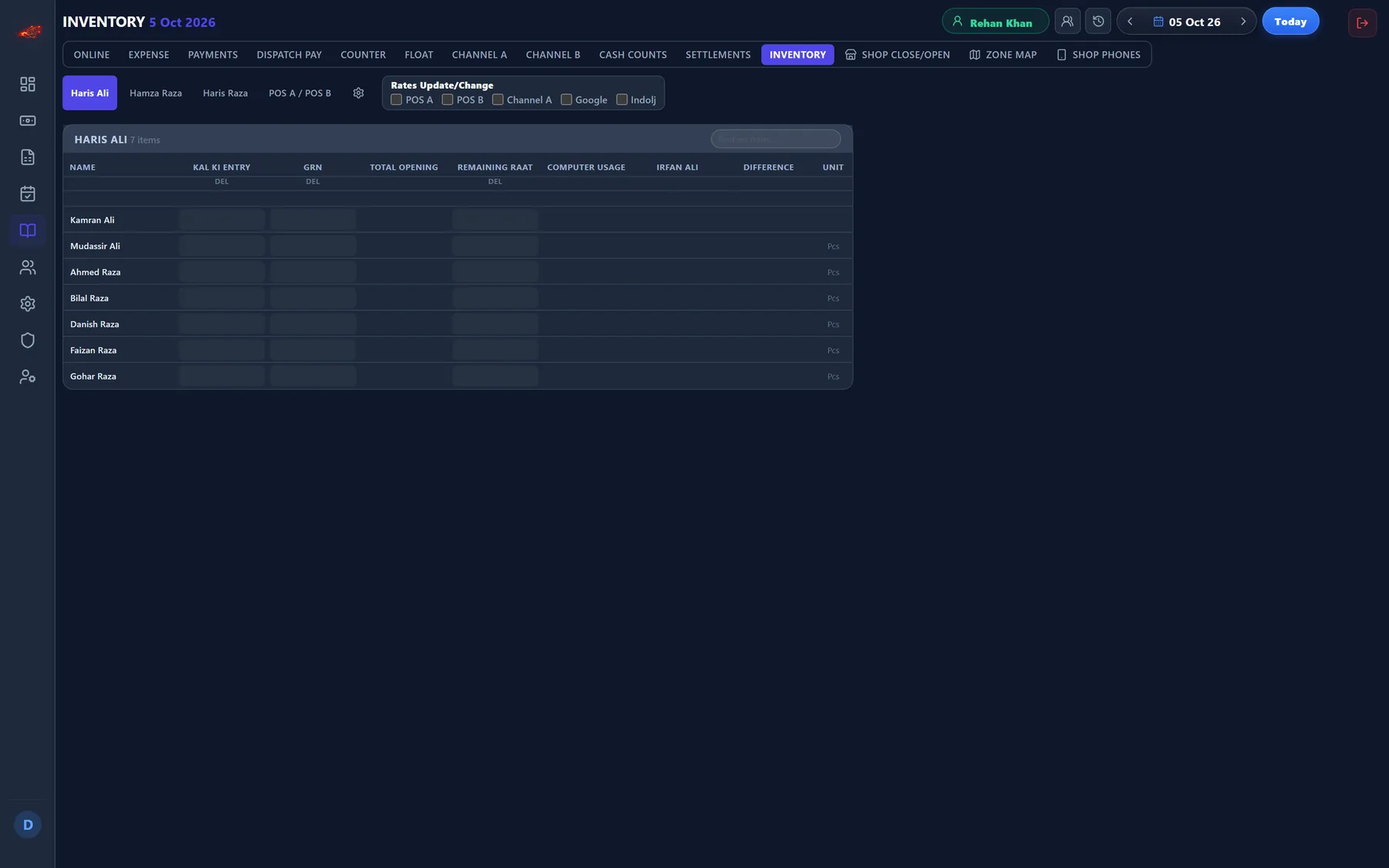The width and height of the screenshot is (1389, 868).
Task: Switch to the EXPENSE tab
Action: pyautogui.click(x=149, y=55)
